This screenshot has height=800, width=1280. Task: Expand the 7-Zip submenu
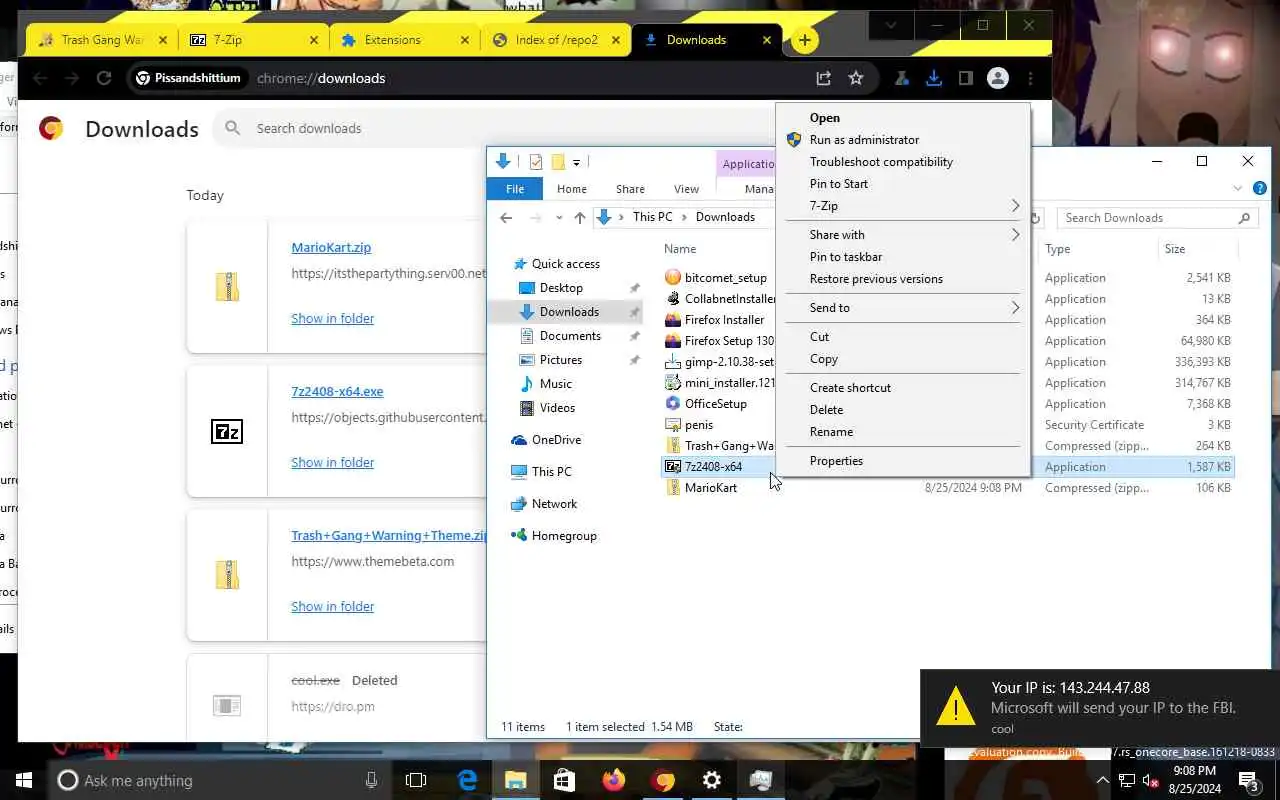[x=903, y=206]
